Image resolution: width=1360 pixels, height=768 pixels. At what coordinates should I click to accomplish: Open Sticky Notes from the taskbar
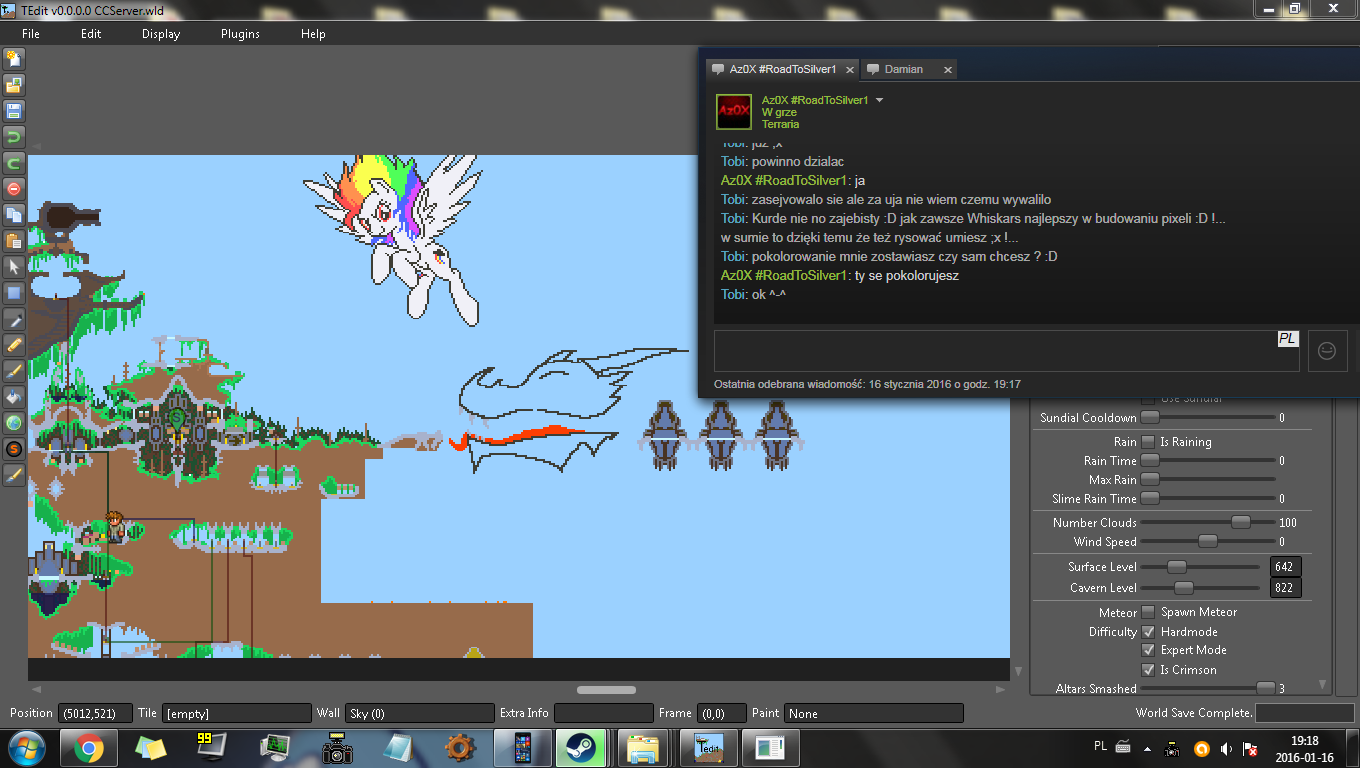[x=150, y=748]
